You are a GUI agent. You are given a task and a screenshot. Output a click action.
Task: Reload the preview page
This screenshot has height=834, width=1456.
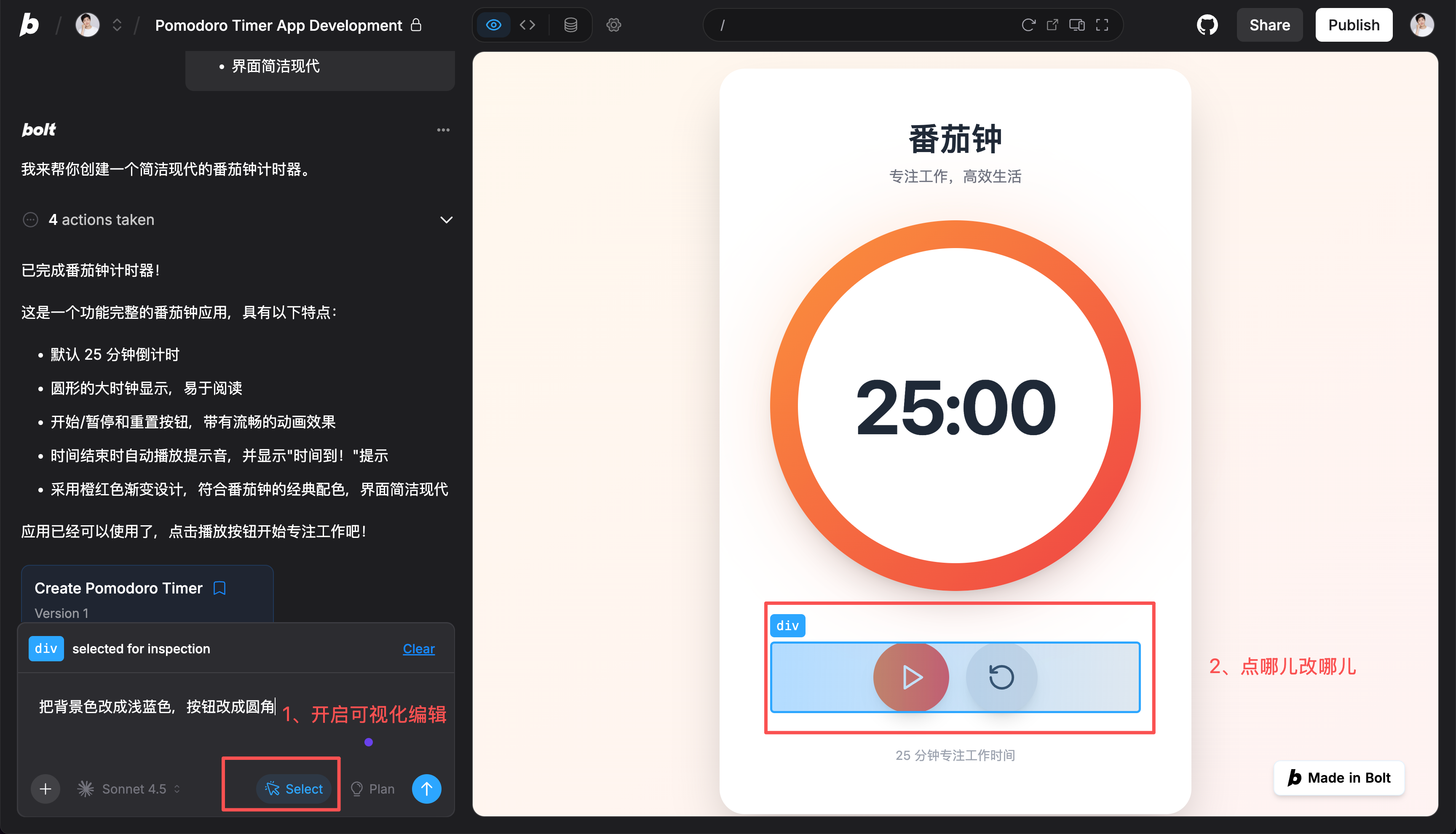1028,25
